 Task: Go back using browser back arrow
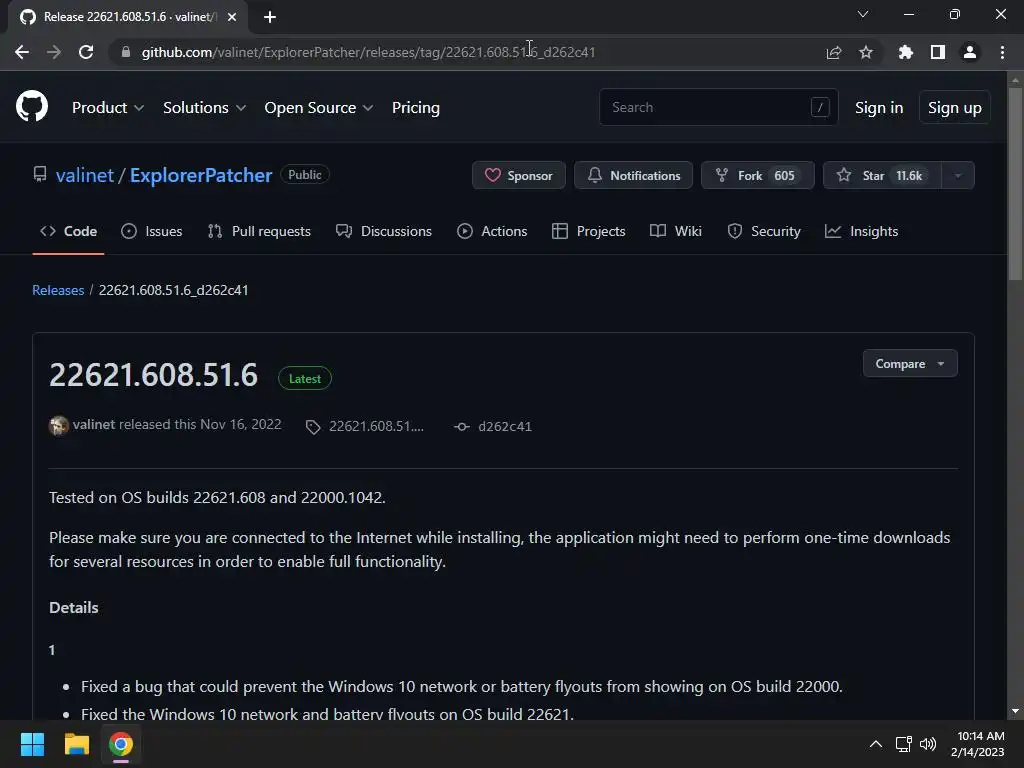(x=22, y=52)
